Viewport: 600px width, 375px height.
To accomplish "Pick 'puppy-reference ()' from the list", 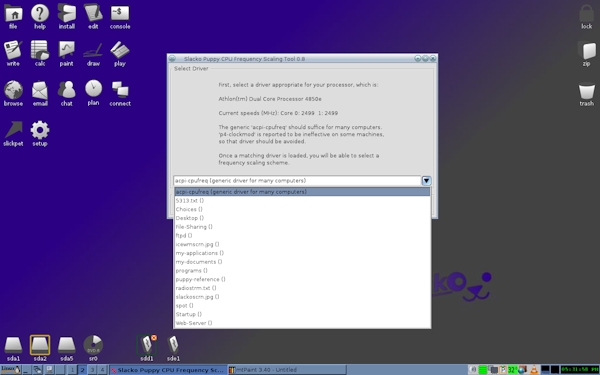I will [302, 279].
